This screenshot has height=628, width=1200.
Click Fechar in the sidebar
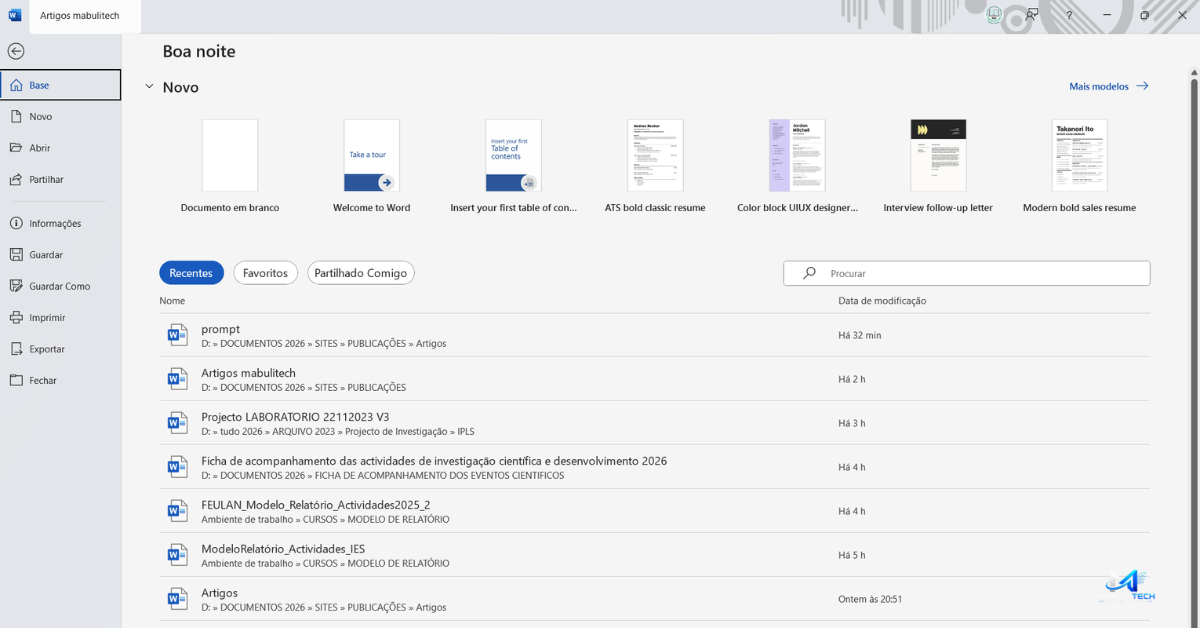61,381
